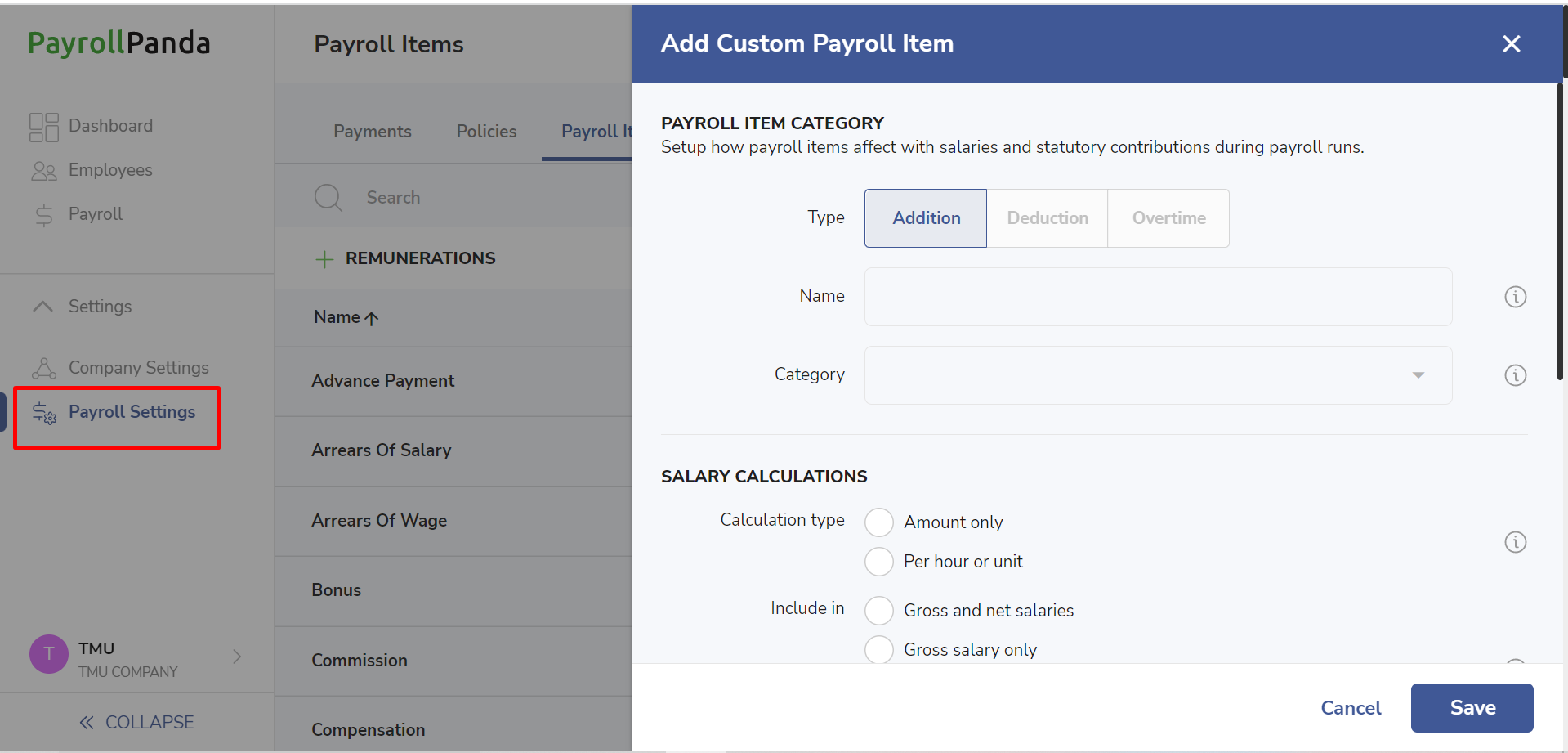The width and height of the screenshot is (1568, 753).
Task: Select the Amount only radio button
Action: (x=879, y=522)
